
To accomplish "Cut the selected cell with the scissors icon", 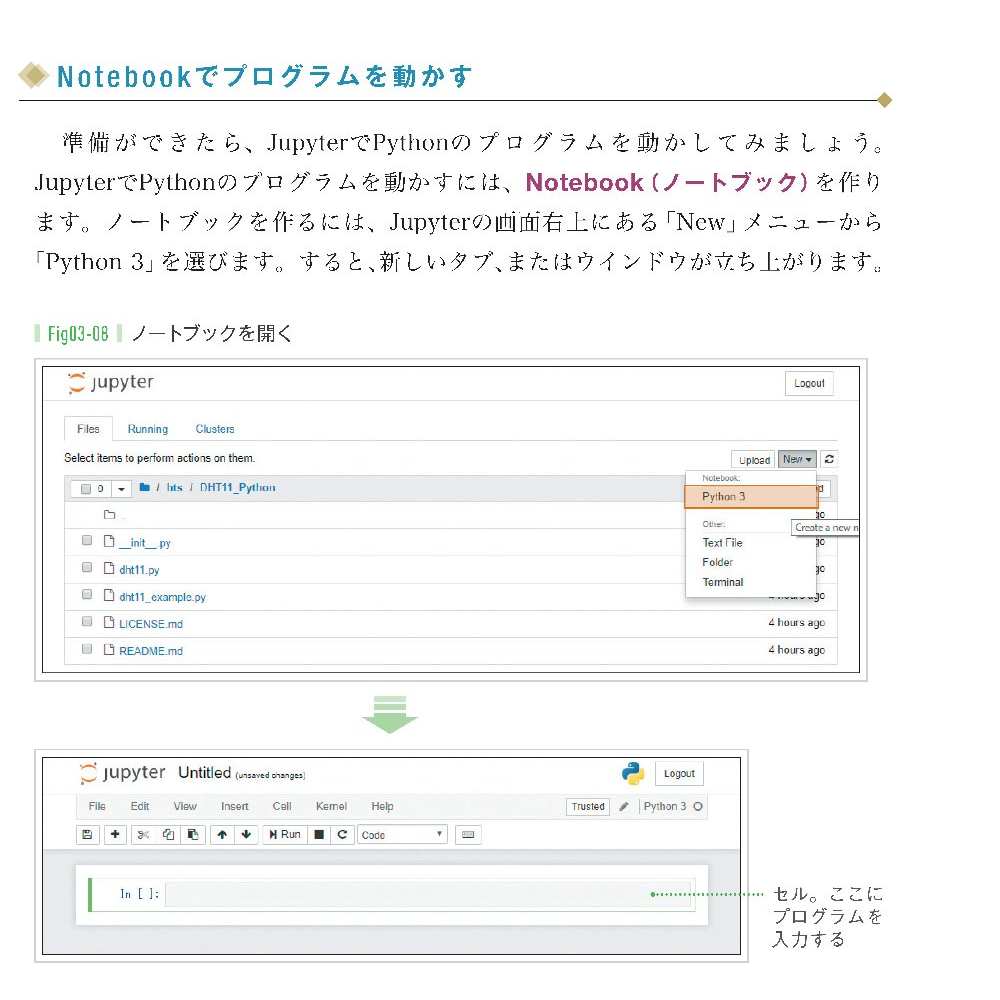I will 143,834.
